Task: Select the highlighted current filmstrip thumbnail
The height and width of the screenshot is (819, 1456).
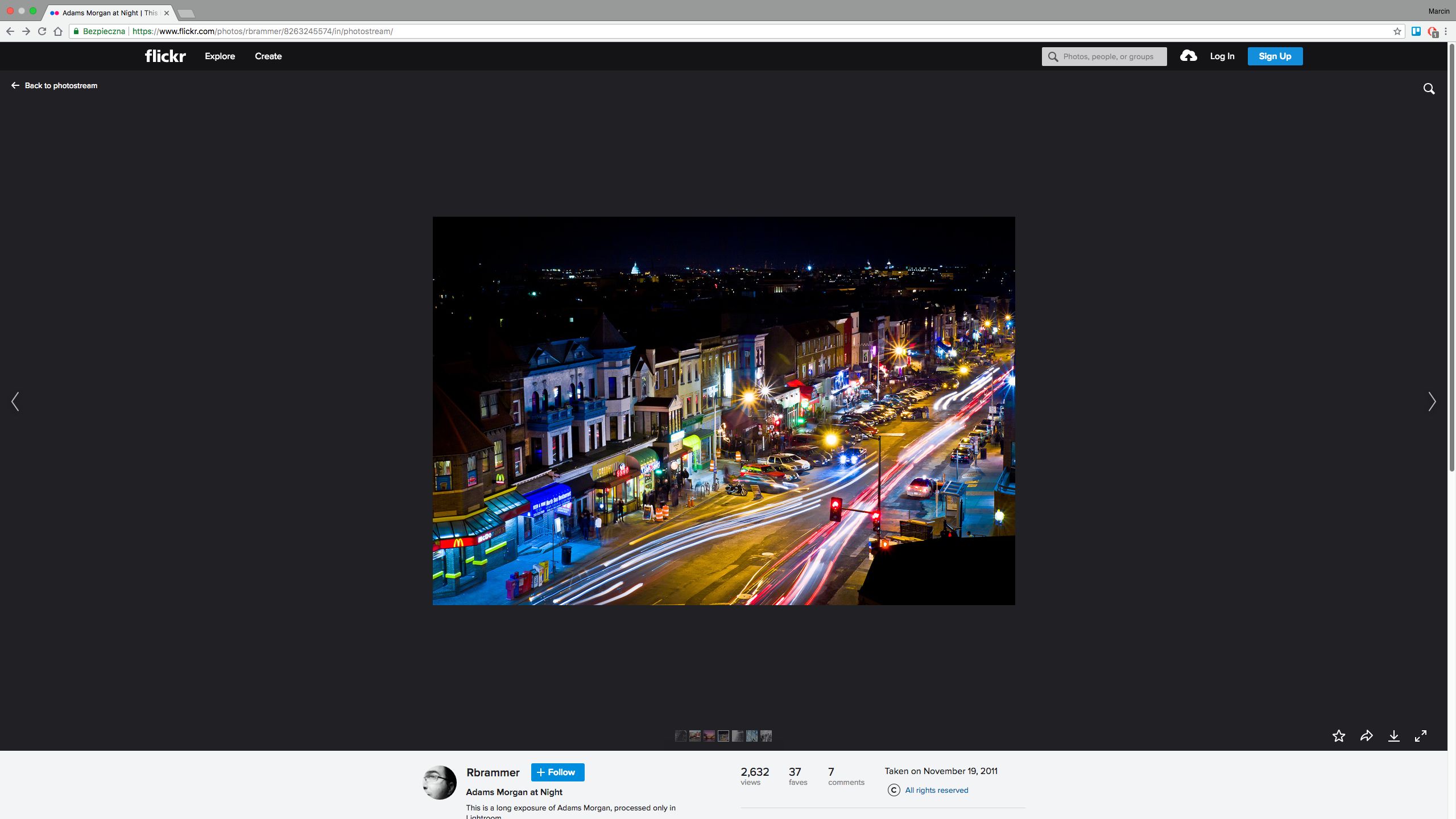Action: [x=723, y=736]
